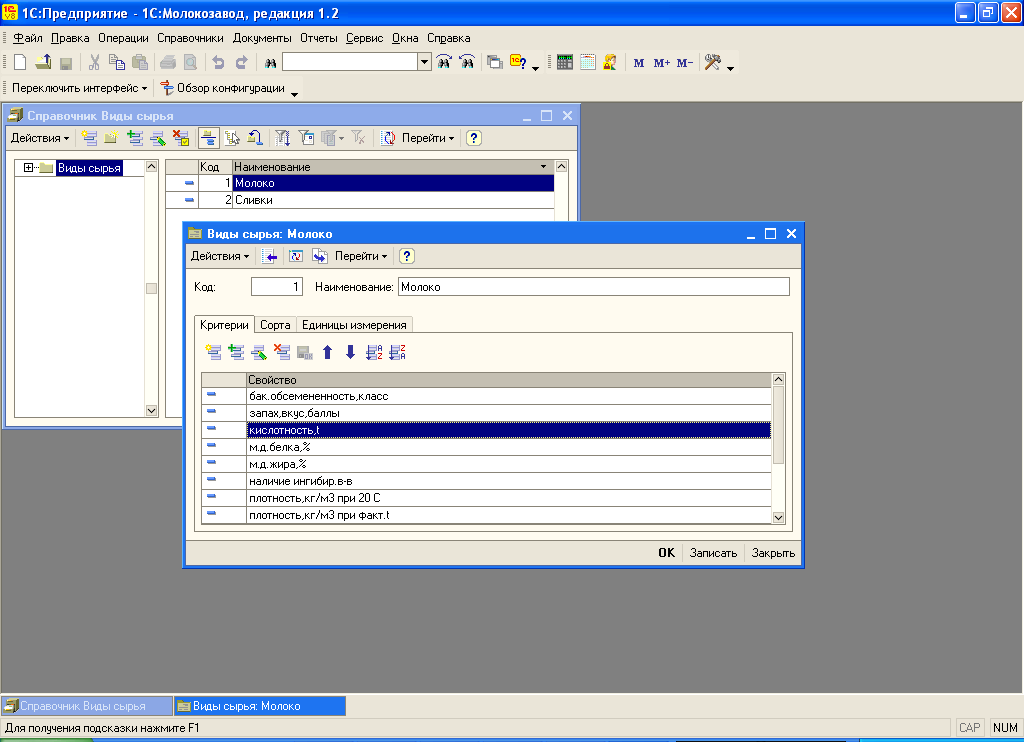The image size is (1024, 742).
Task: Click the Записать button
Action: pyautogui.click(x=713, y=553)
